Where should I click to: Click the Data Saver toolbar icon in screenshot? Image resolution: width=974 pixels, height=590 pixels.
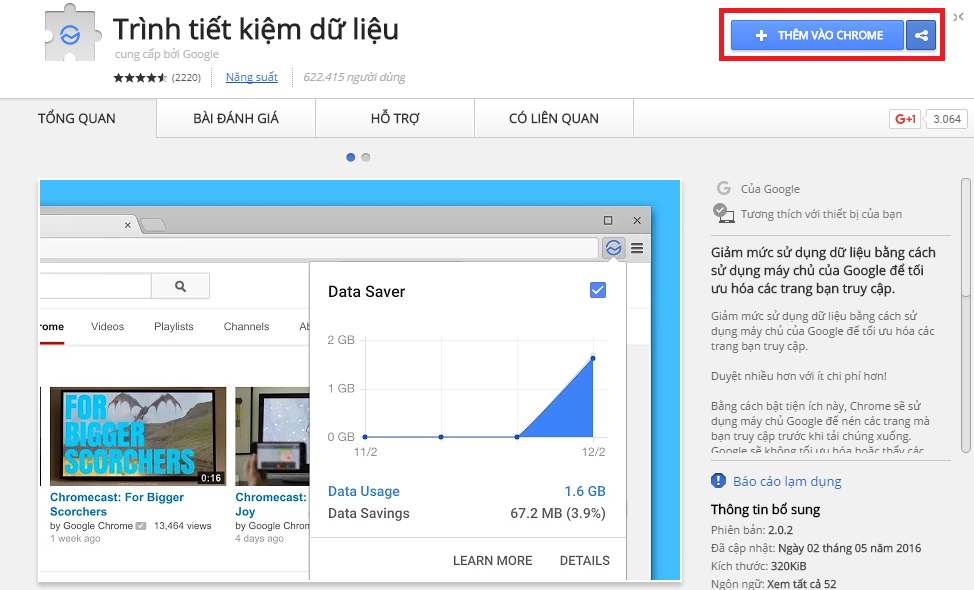(x=613, y=248)
